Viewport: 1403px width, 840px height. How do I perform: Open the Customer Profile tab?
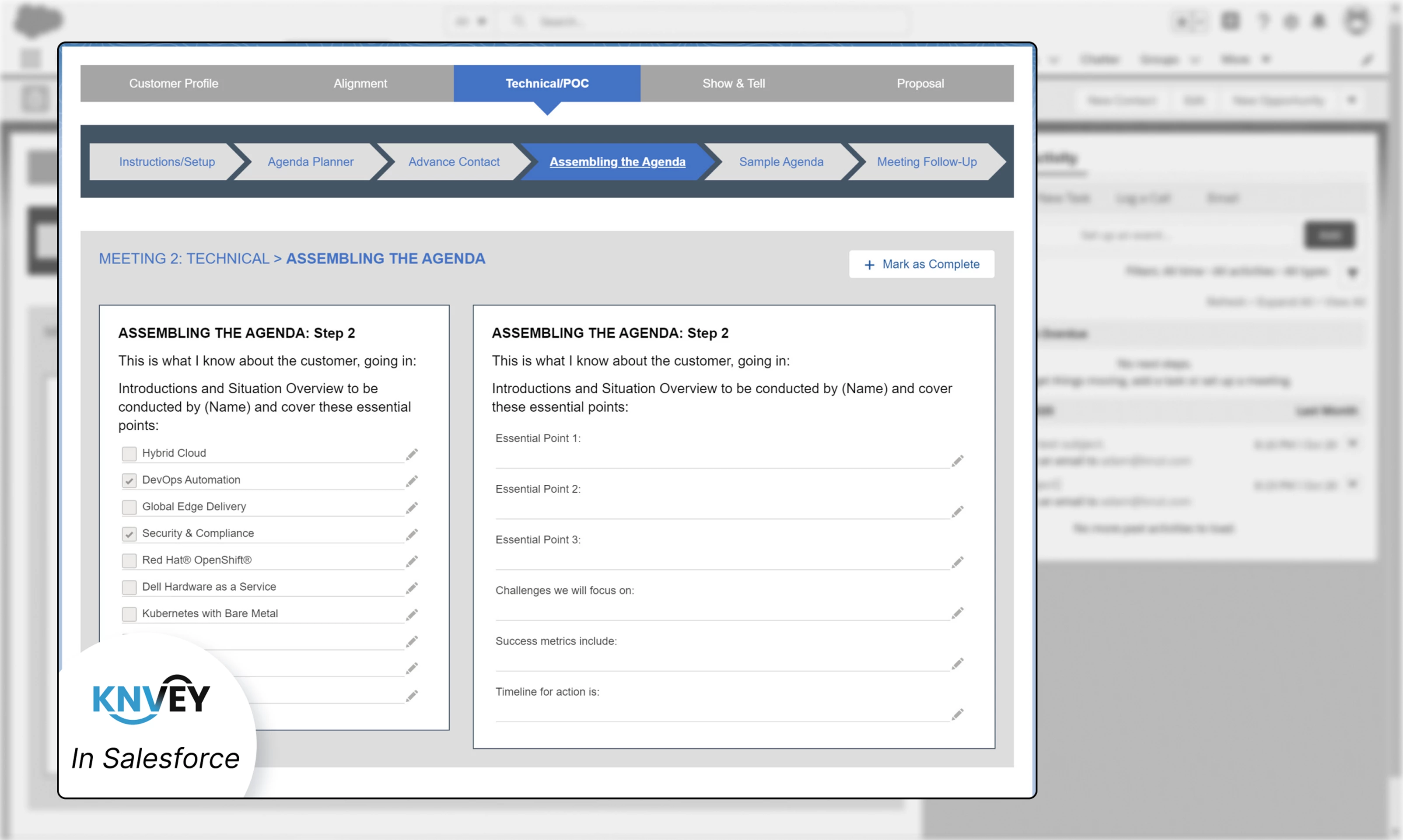point(174,83)
